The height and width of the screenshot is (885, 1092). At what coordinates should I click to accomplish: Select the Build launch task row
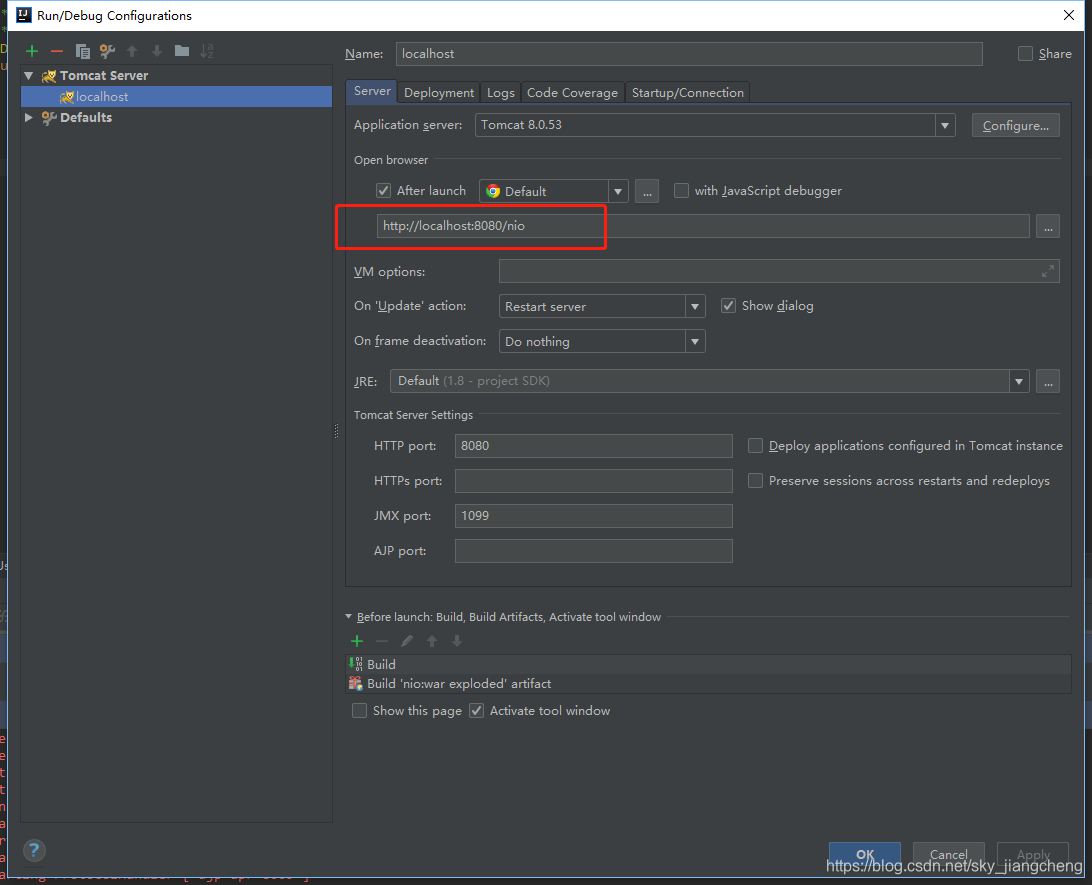(x=708, y=664)
